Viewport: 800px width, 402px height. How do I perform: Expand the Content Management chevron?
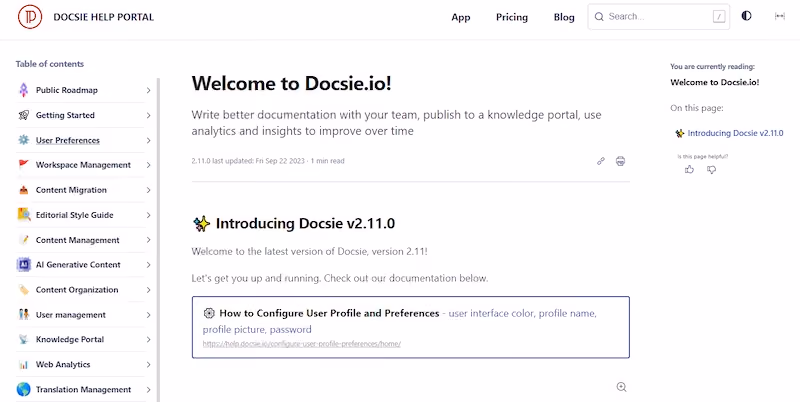[x=148, y=240]
